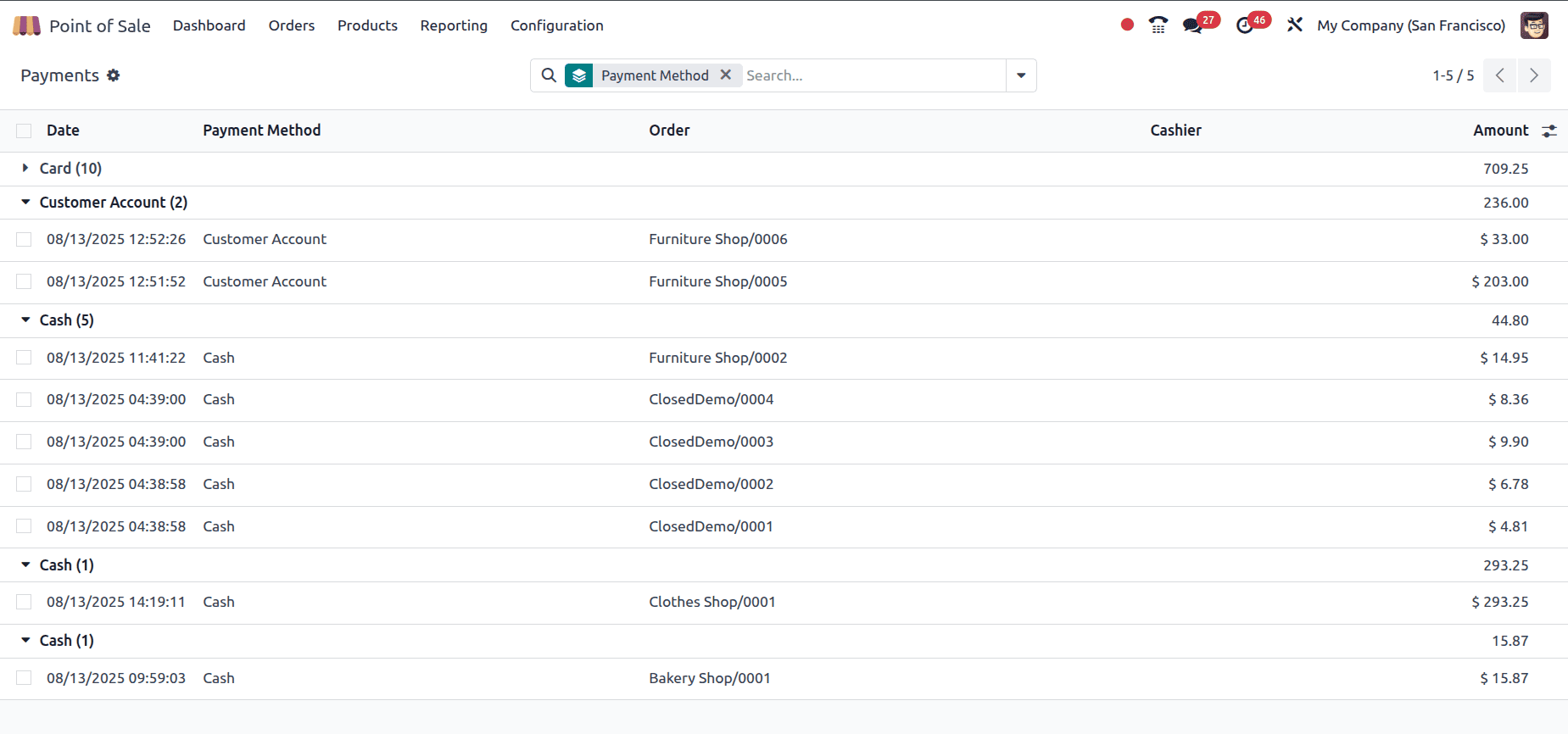Click the optional columns adjust icon
Viewport: 1568px width, 734px height.
pyautogui.click(x=1549, y=131)
